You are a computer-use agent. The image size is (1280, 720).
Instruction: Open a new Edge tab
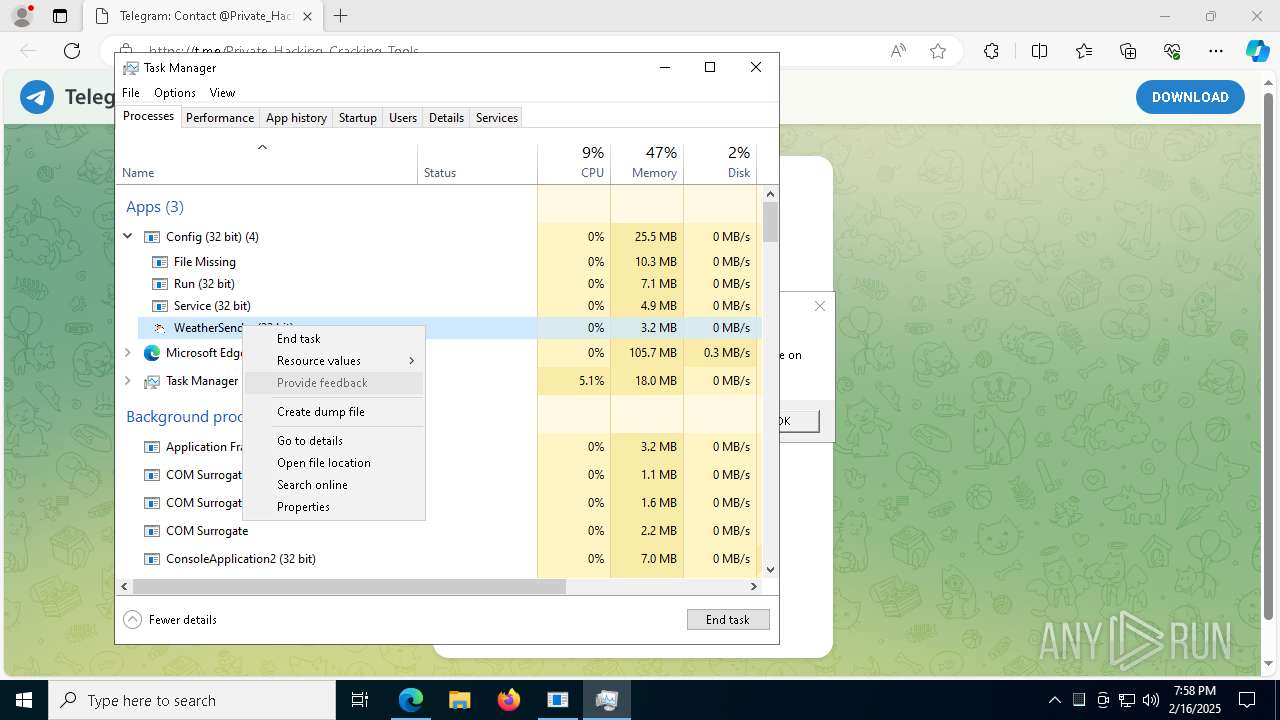point(341,16)
